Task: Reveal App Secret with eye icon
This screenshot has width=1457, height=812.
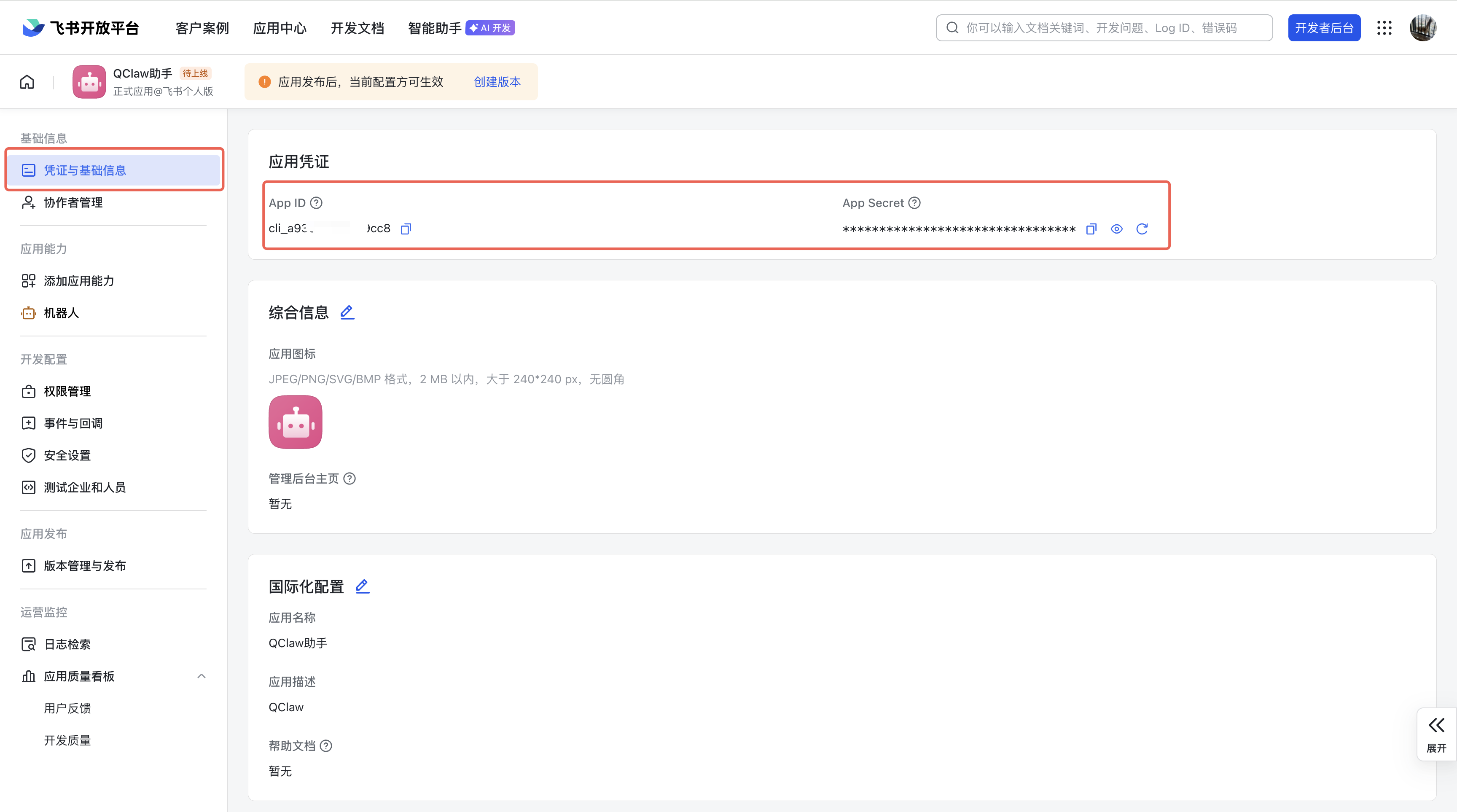Action: 1116,229
